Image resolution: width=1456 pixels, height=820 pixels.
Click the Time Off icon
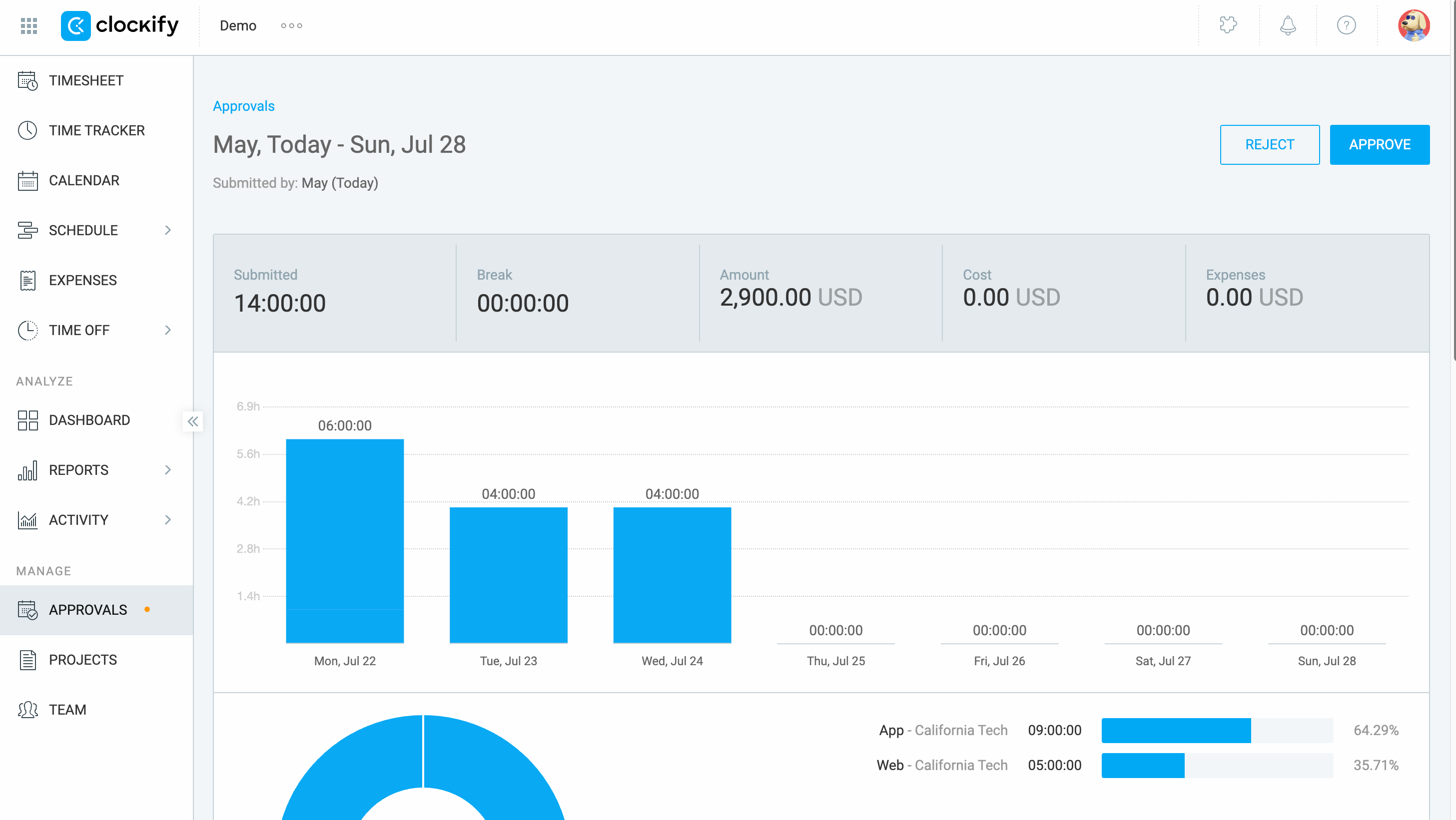(x=27, y=331)
